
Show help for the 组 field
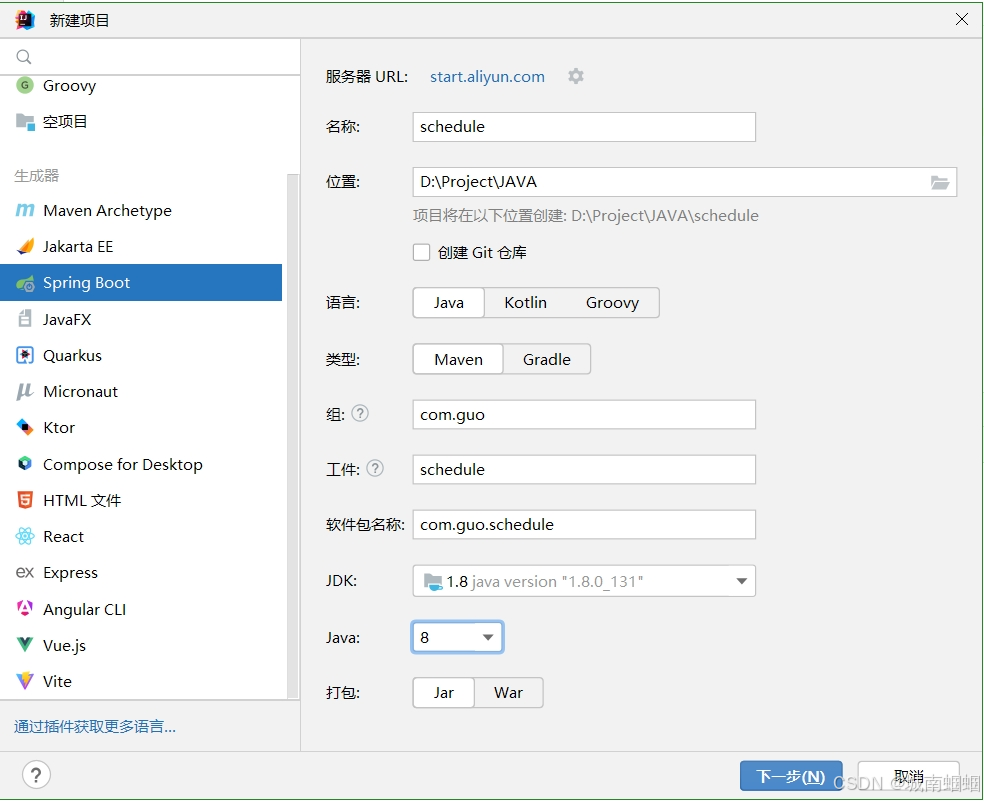[x=360, y=414]
